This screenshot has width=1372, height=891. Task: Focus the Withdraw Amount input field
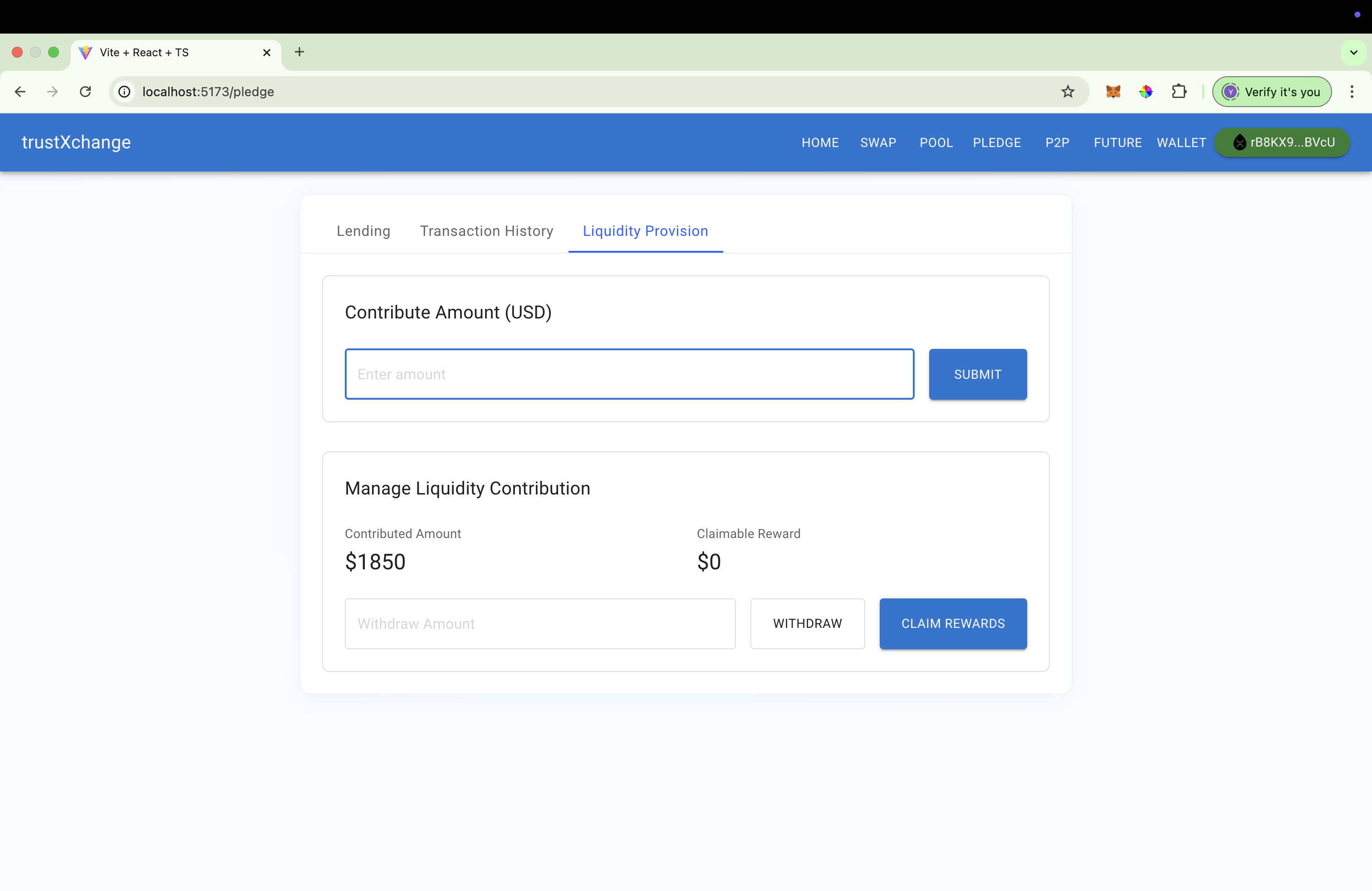pos(539,623)
